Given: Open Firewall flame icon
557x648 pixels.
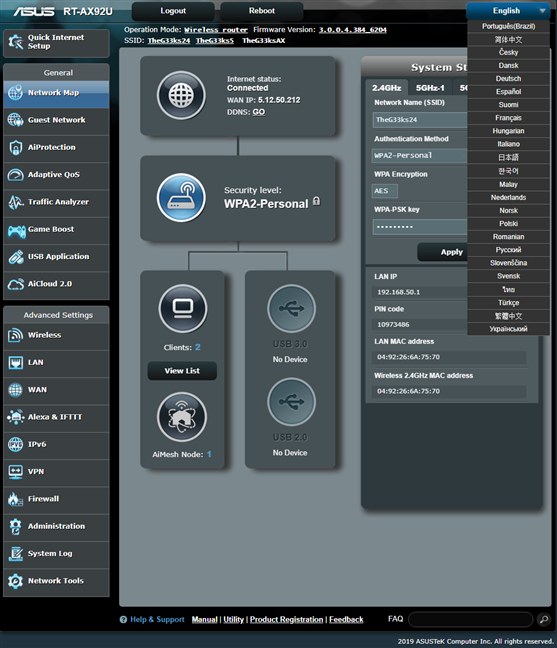Looking at the screenshot, I should (15, 499).
